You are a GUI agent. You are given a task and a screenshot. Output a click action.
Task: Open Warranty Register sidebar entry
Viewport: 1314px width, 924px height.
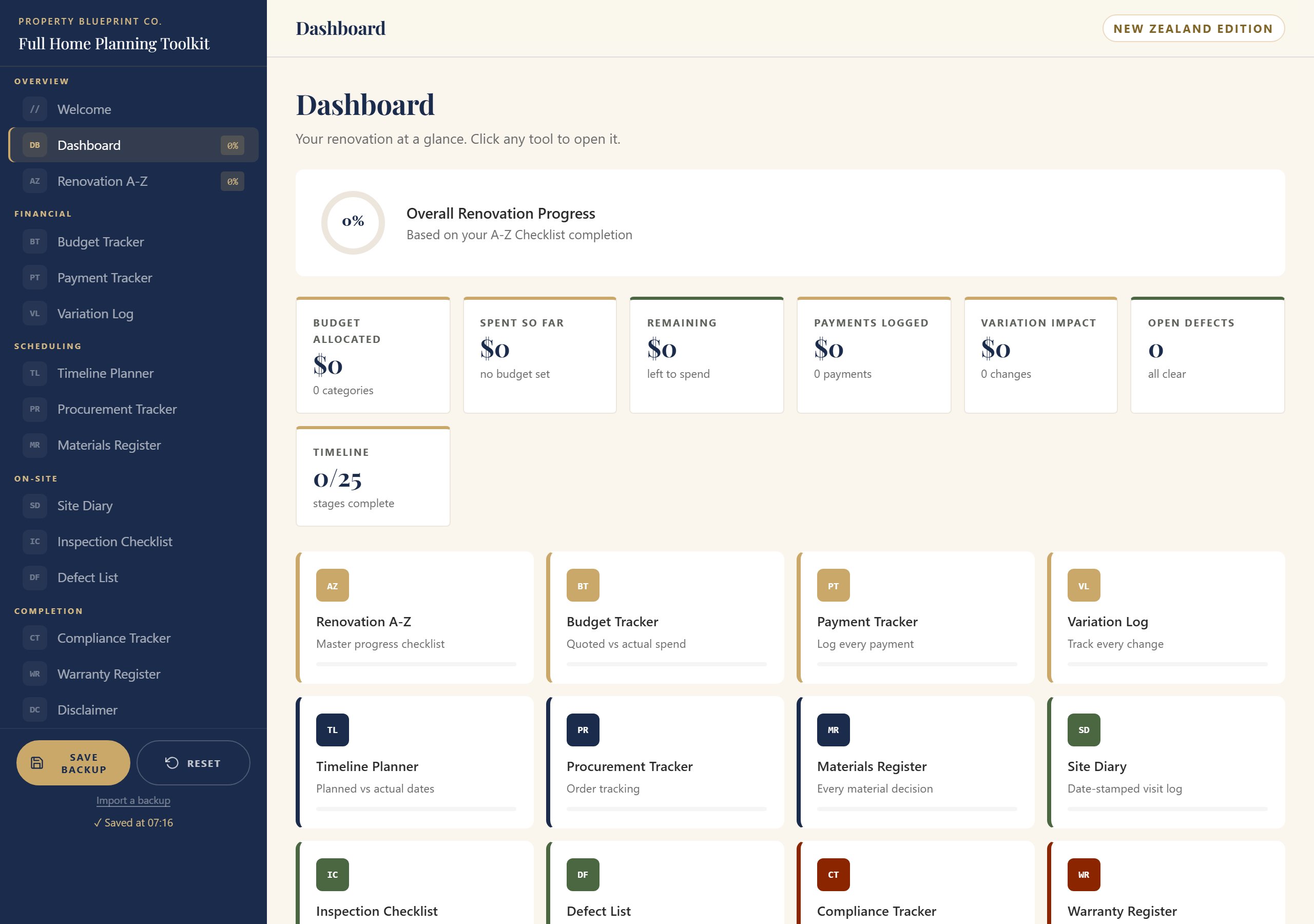(x=133, y=675)
